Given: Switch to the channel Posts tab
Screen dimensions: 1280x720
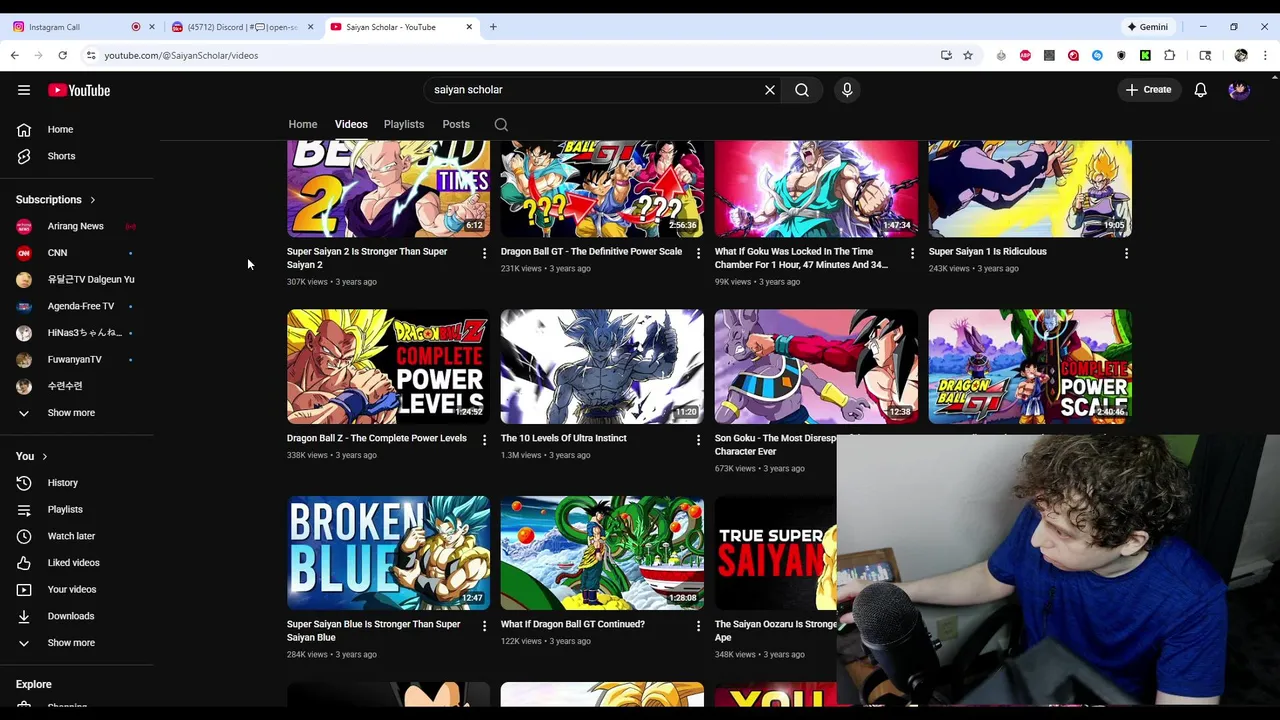Looking at the screenshot, I should pos(456,124).
